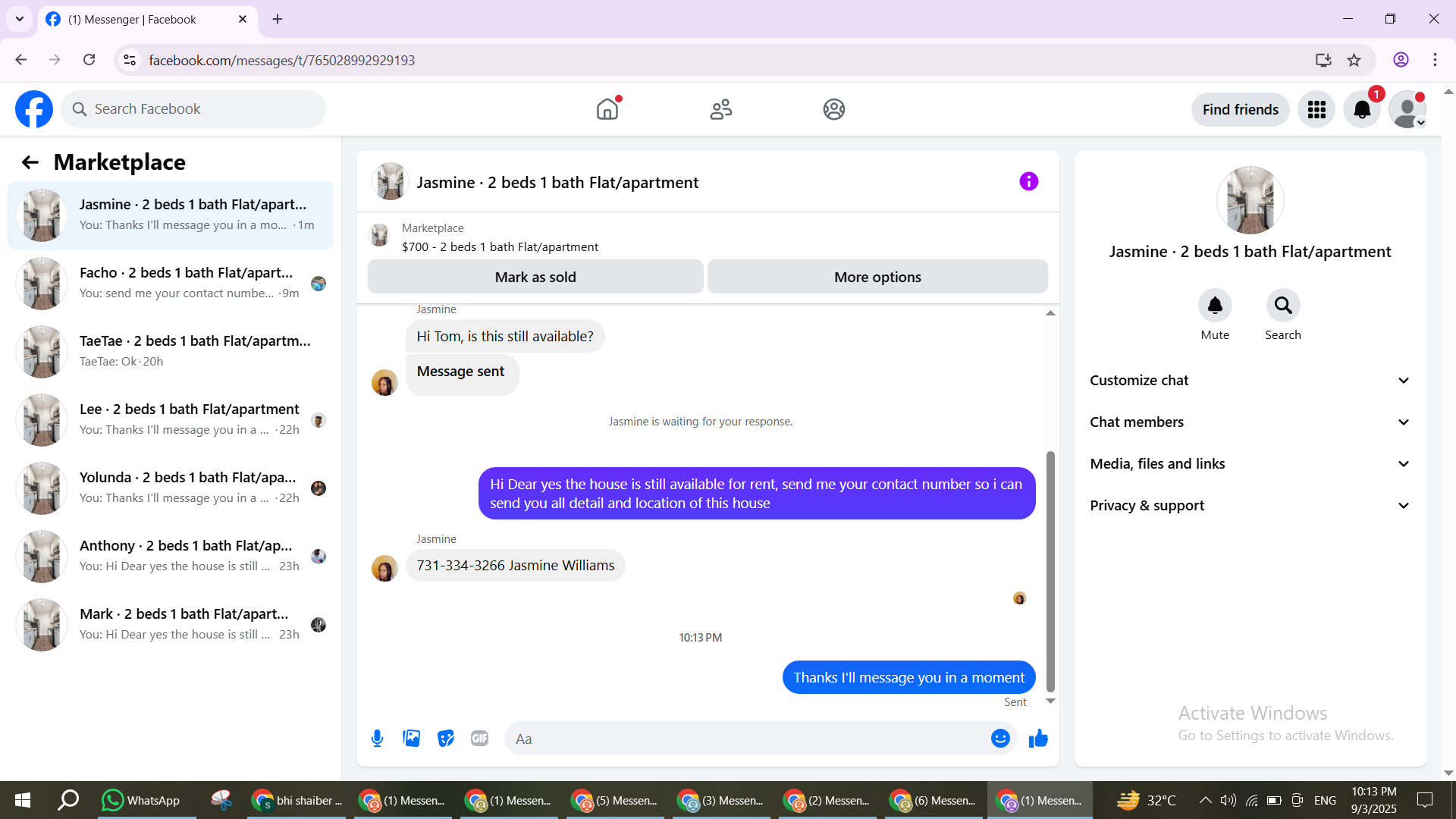Click the message '731-334-3266 Jasmine Williams'
This screenshot has height=819, width=1456.
coord(516,566)
